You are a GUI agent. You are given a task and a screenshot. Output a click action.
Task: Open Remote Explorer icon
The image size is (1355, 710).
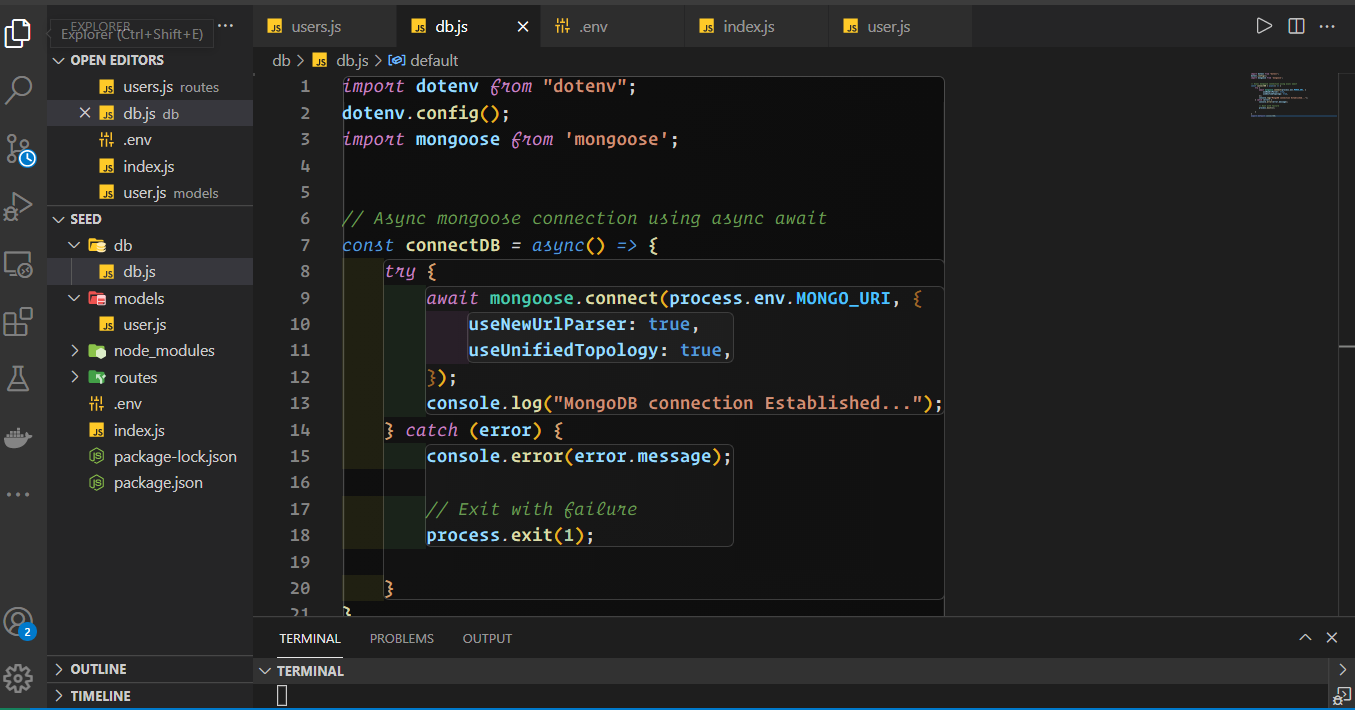(x=19, y=265)
